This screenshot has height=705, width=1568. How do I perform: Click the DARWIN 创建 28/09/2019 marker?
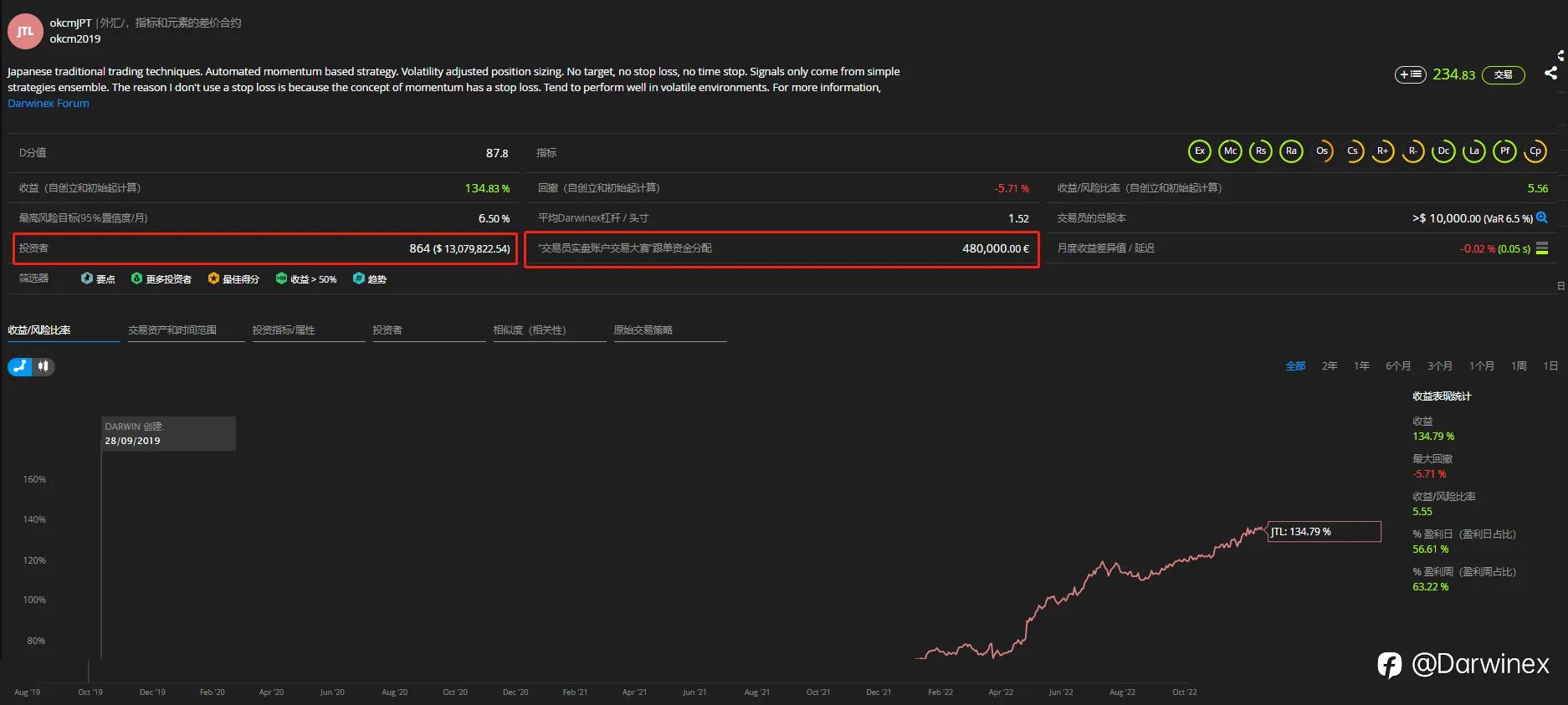[168, 433]
